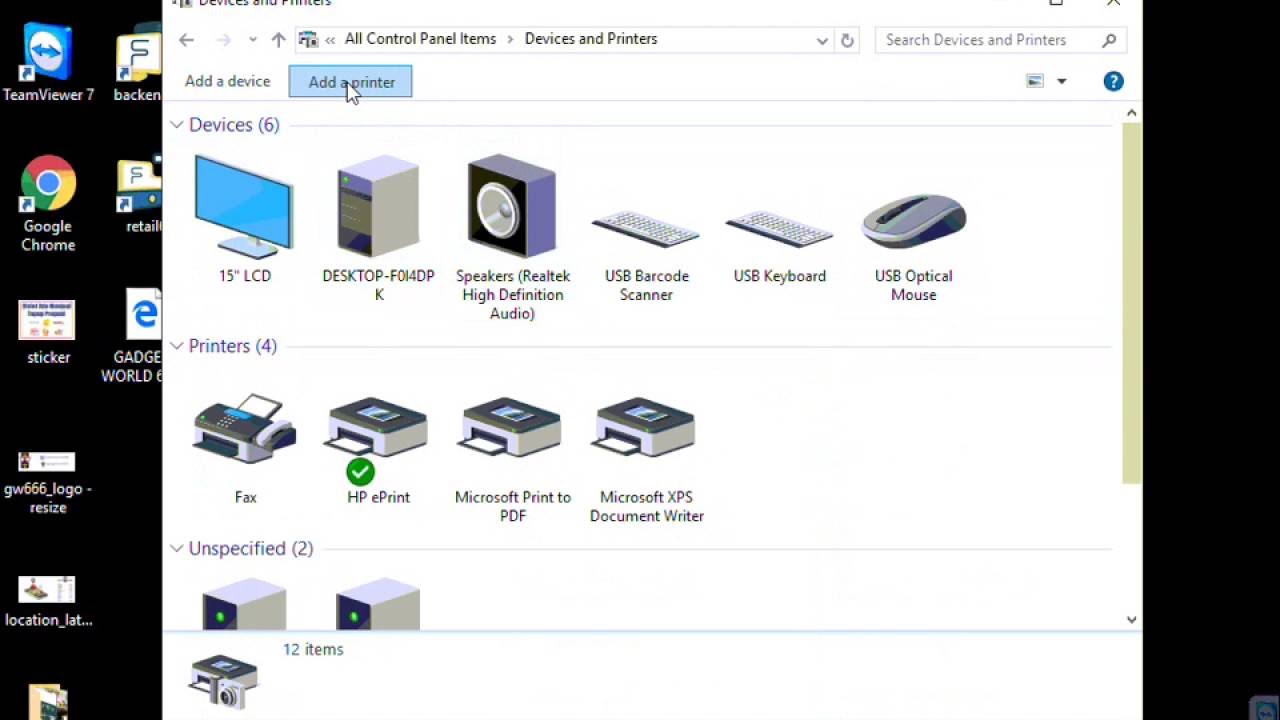Collapse the Unspecified (2) group

pos(177,549)
